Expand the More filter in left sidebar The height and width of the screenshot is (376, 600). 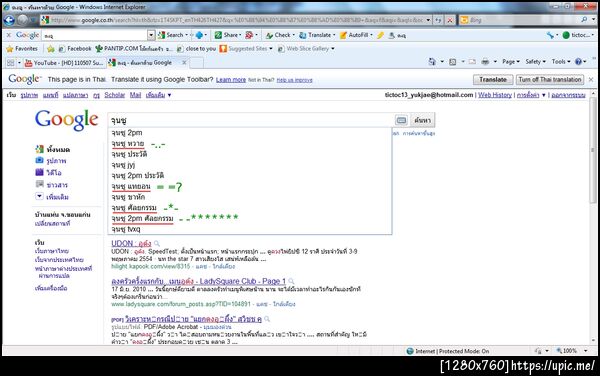click(x=39, y=196)
